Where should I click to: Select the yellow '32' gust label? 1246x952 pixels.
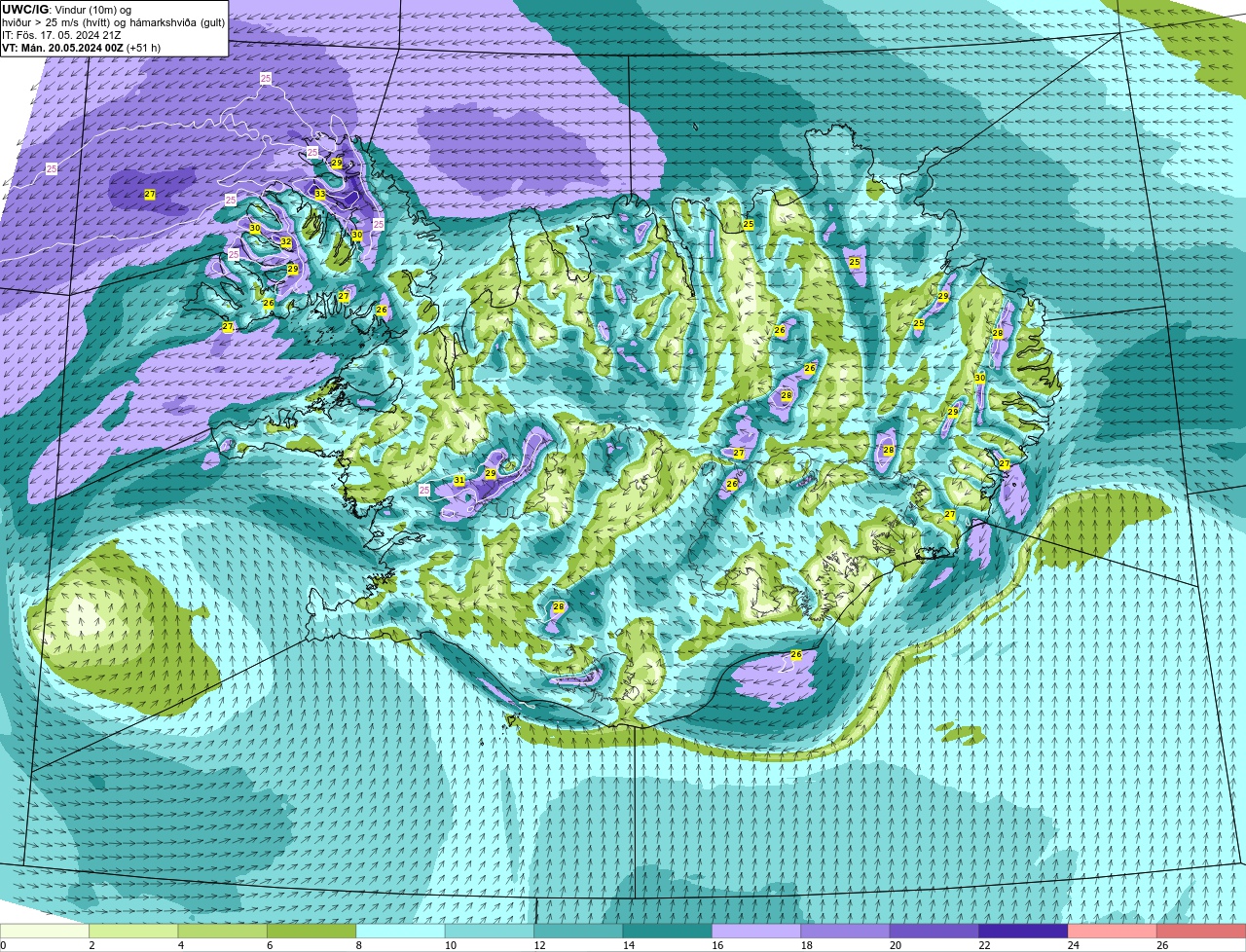tap(286, 242)
